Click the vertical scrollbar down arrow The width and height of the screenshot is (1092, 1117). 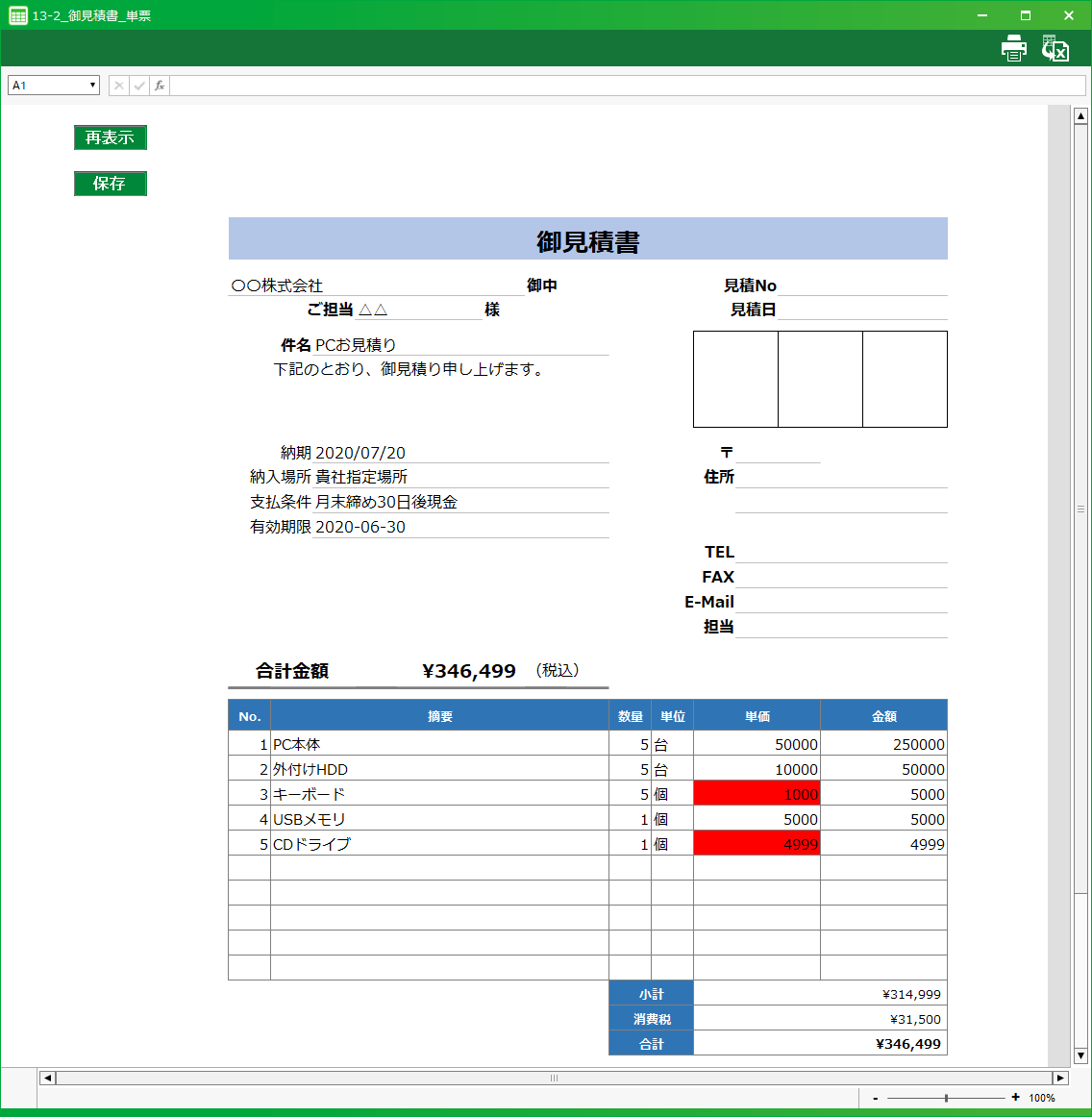[1080, 1055]
